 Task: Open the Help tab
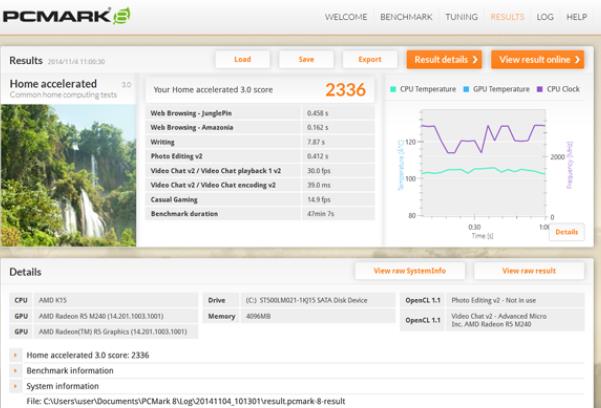(x=577, y=17)
